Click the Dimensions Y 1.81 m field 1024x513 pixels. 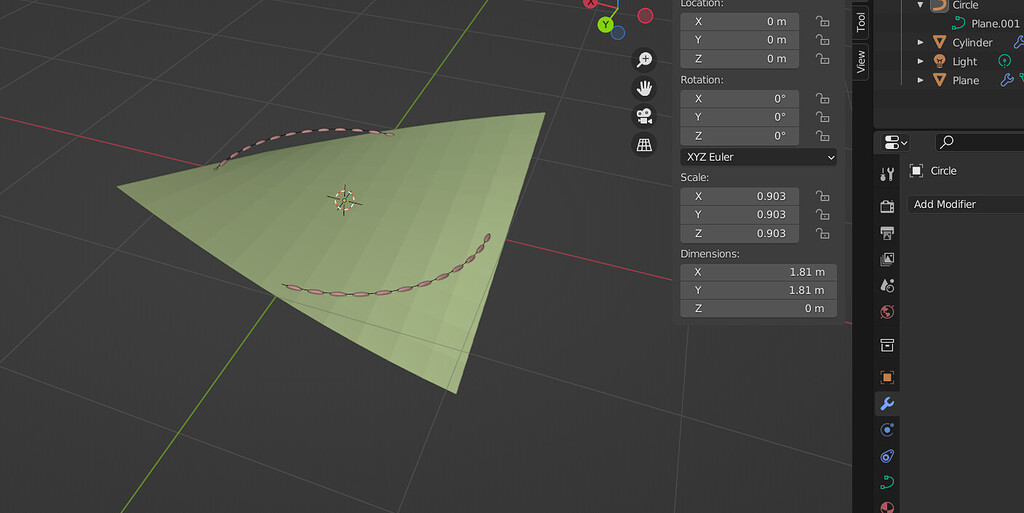pyautogui.click(x=758, y=290)
